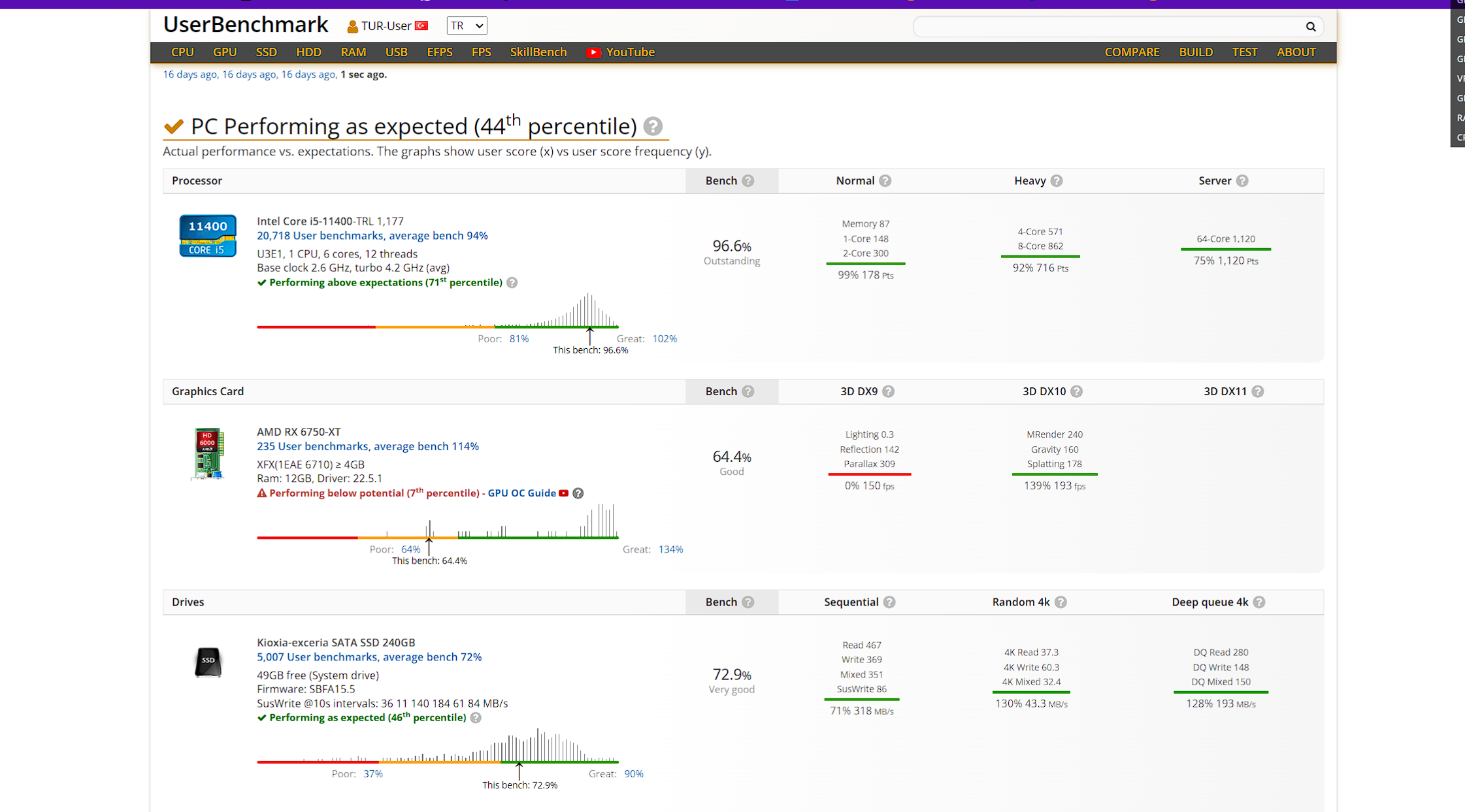Click the TUR-User profile icon
Viewport: 1465px width, 812px height.
[352, 26]
